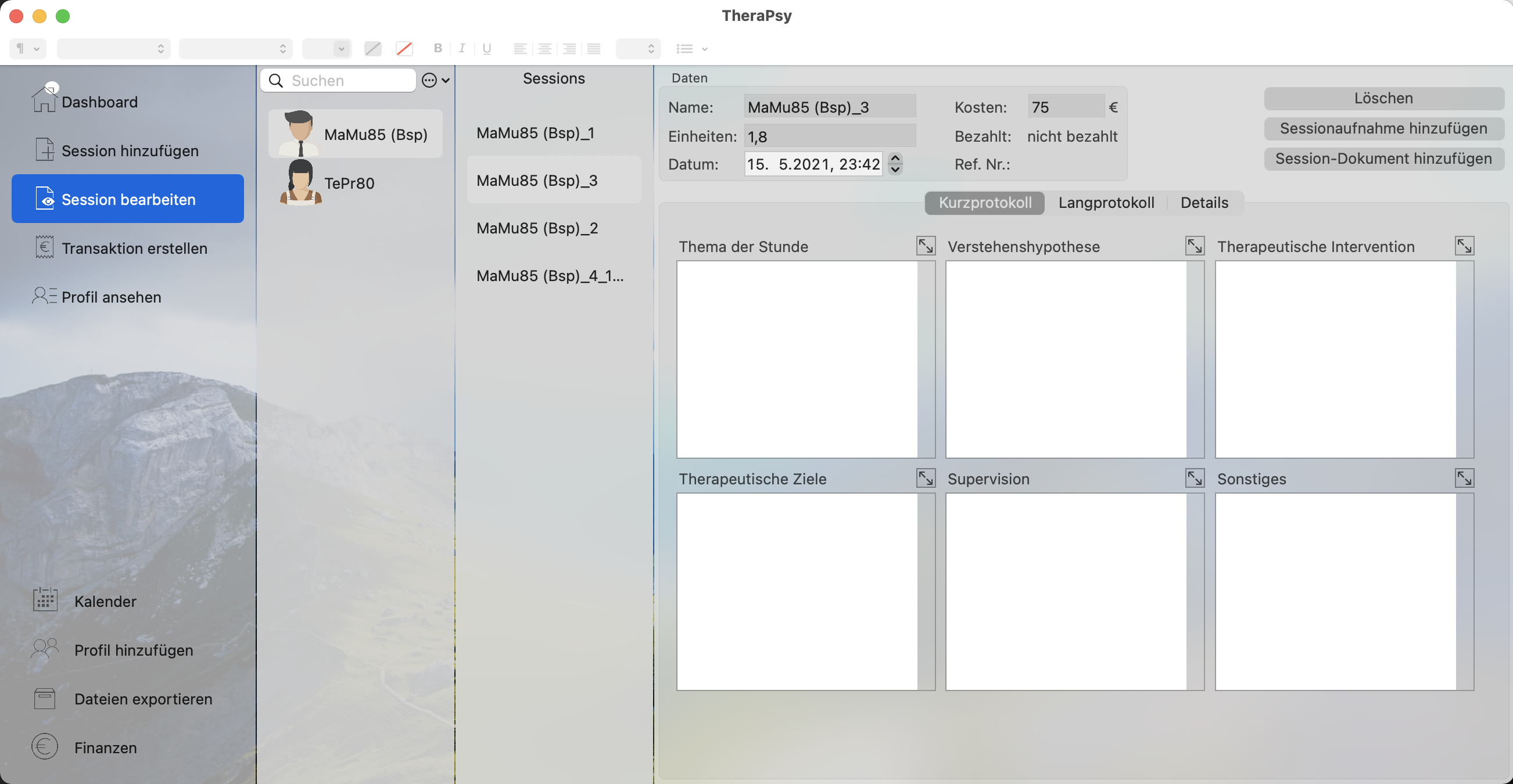Open the list bullet style dropdown

691,49
